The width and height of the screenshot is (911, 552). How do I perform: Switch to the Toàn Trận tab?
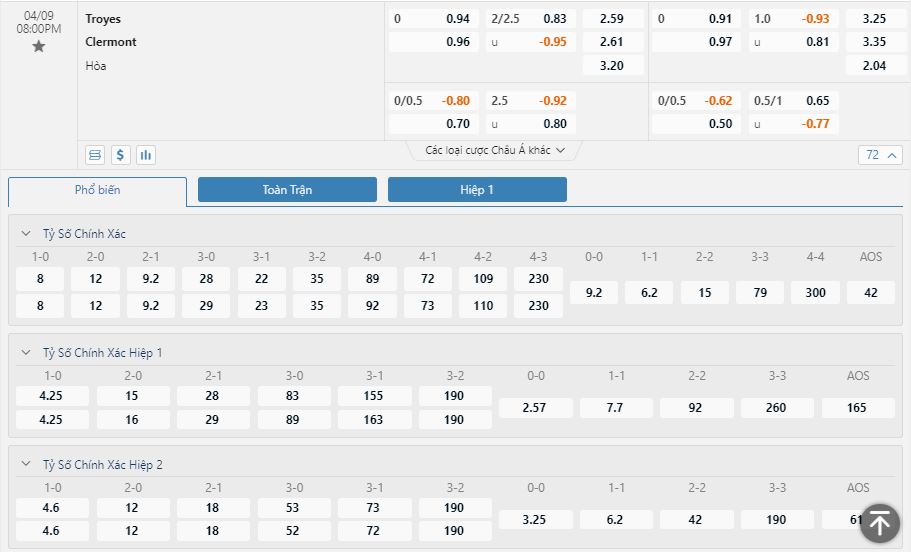point(287,190)
